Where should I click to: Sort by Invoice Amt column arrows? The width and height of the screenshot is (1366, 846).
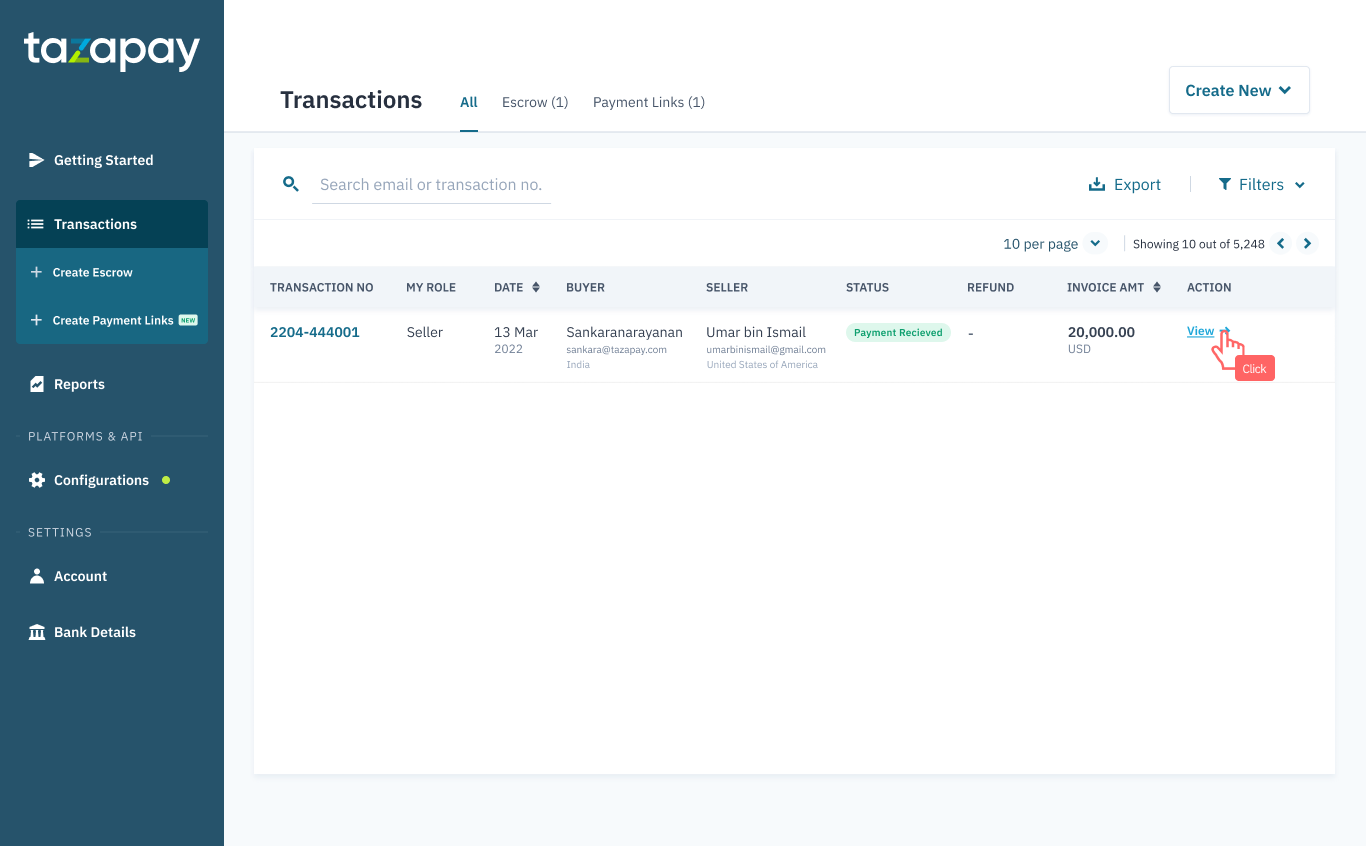1157,287
